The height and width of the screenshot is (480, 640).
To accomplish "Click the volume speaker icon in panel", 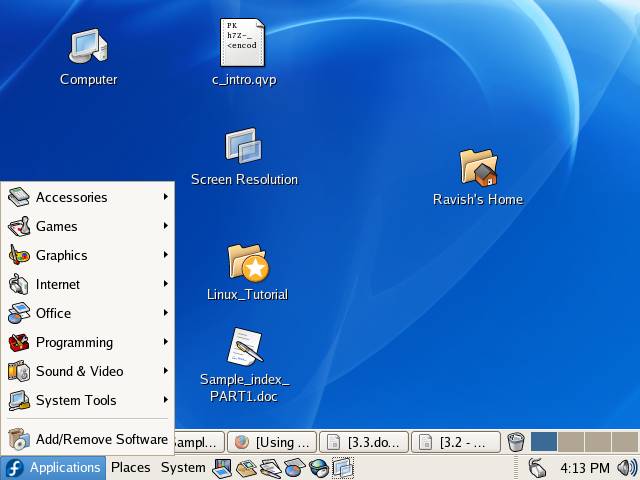I will pyautogui.click(x=627, y=467).
